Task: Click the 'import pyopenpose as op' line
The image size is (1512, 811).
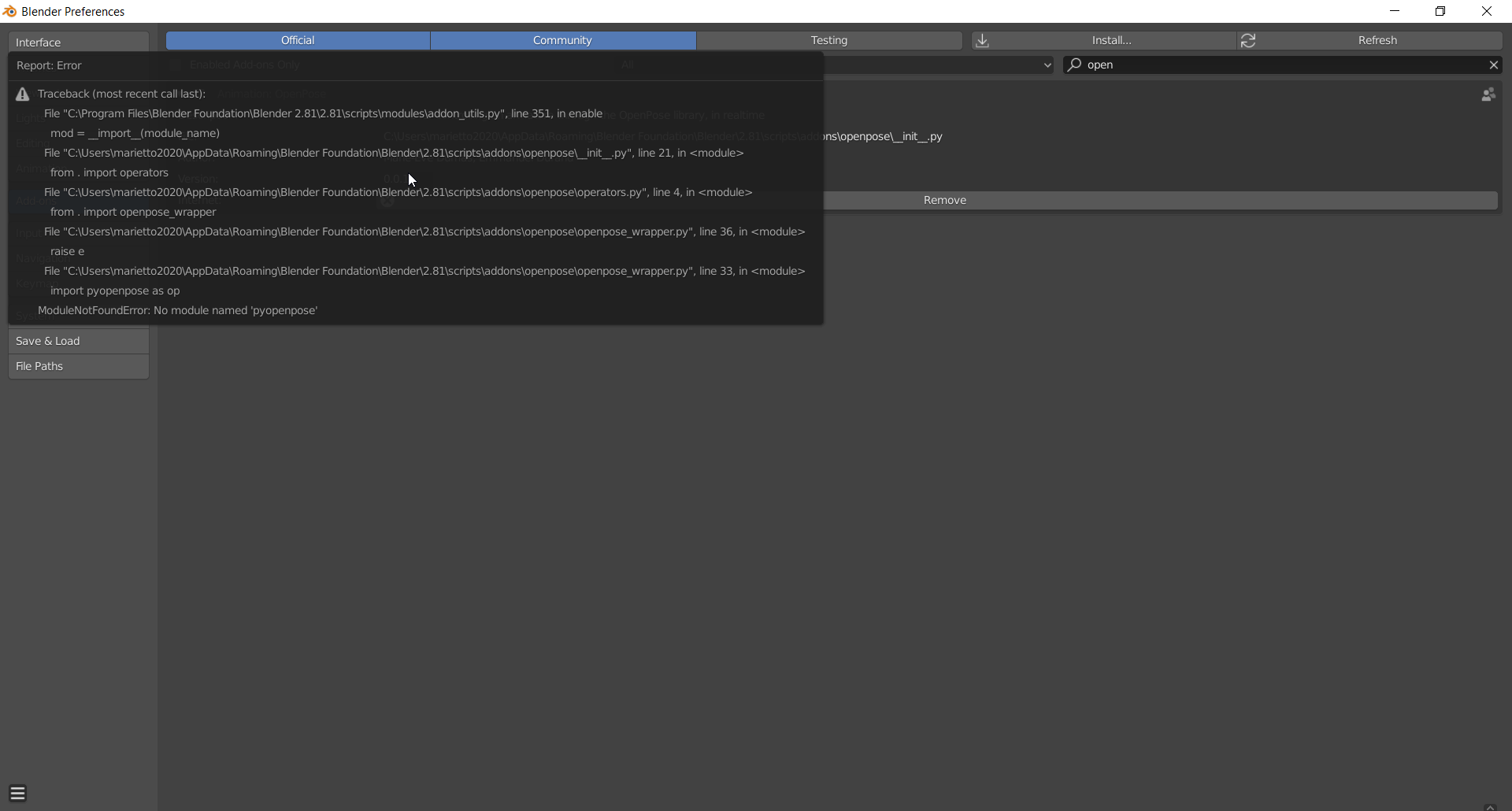Action: [x=115, y=291]
